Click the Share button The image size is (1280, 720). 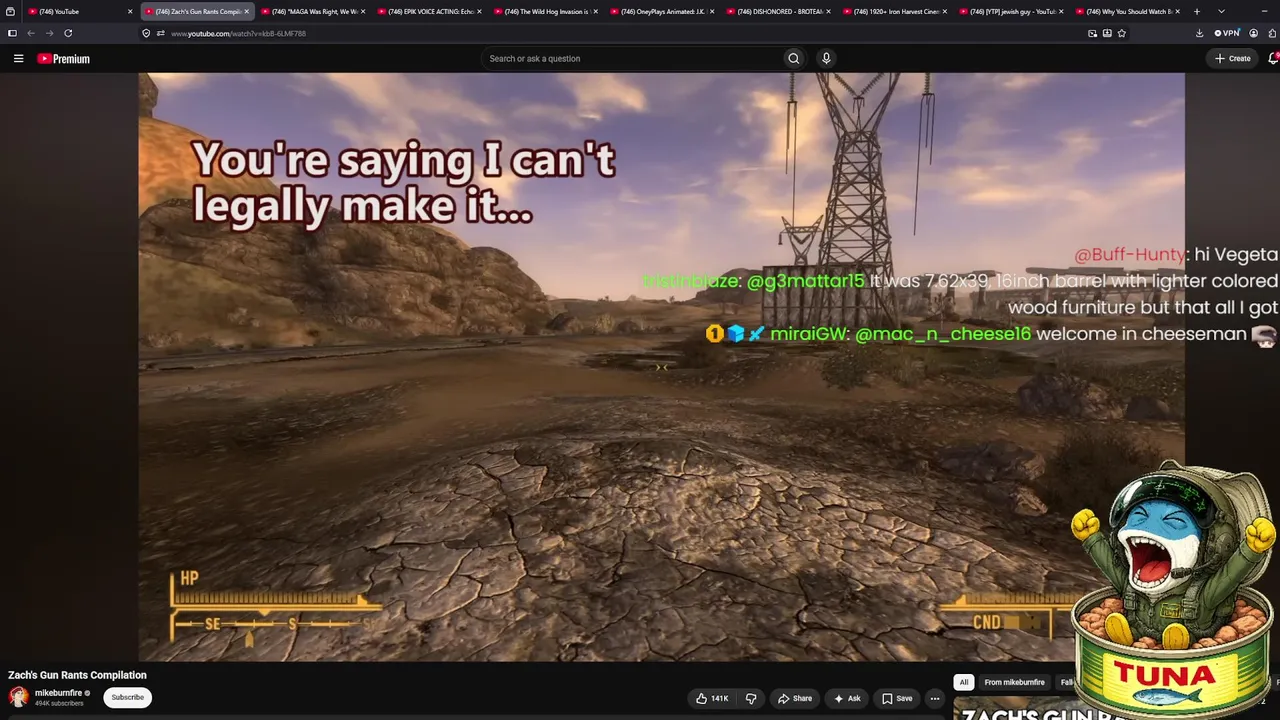[x=795, y=698]
